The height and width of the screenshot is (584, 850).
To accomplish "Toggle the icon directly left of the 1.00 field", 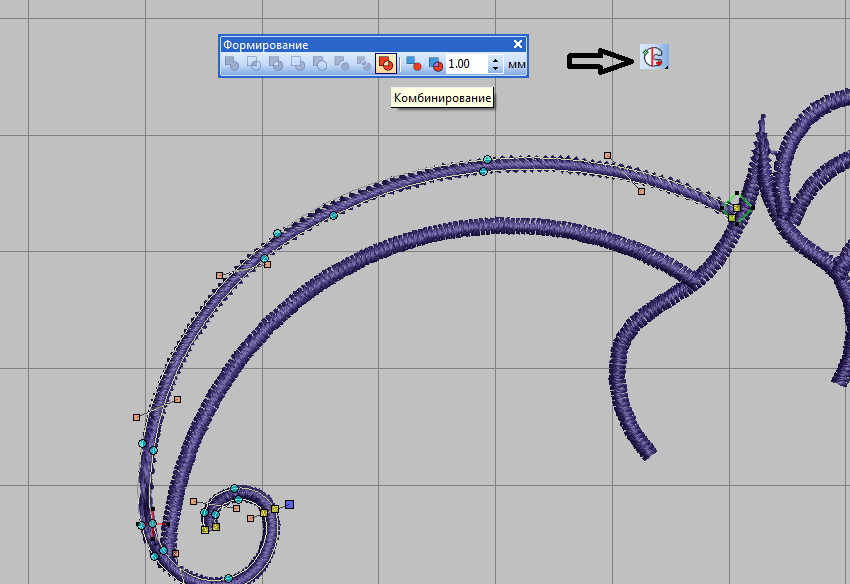I will click(435, 64).
